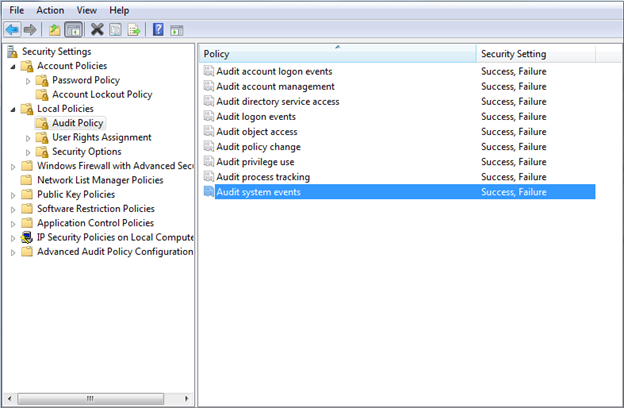Open the View menu
The height and width of the screenshot is (408, 624).
(x=88, y=10)
